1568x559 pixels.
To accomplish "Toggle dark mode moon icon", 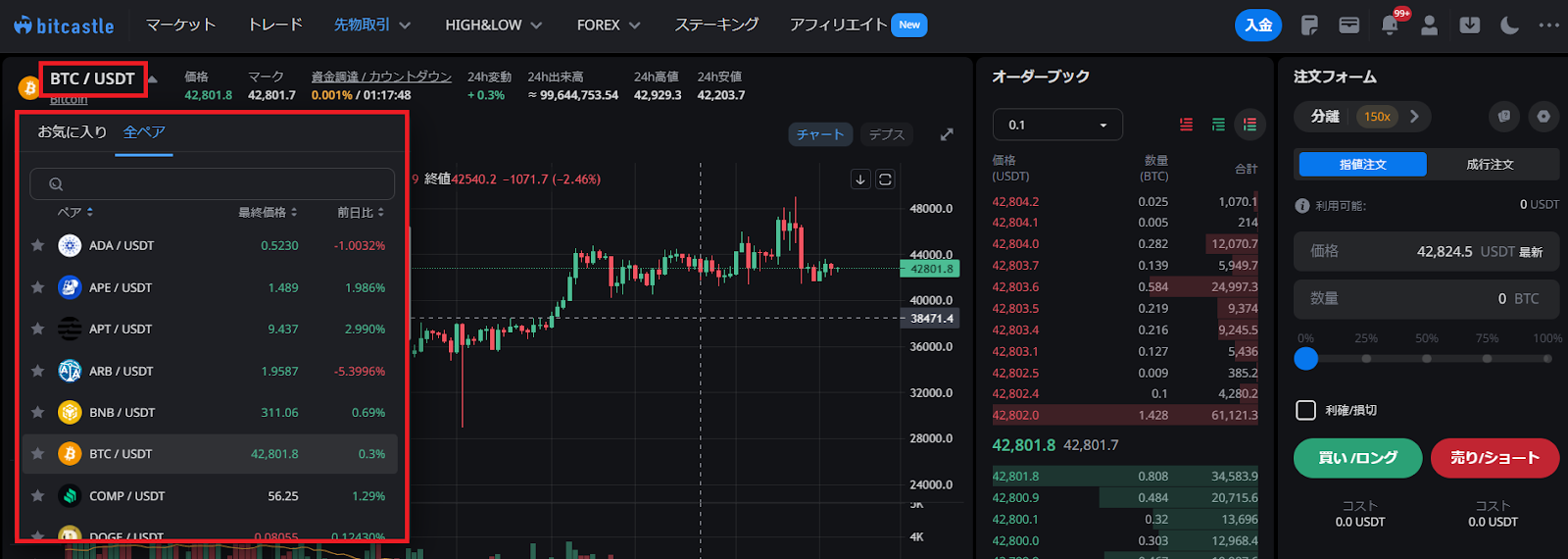I will pyautogui.click(x=1510, y=25).
